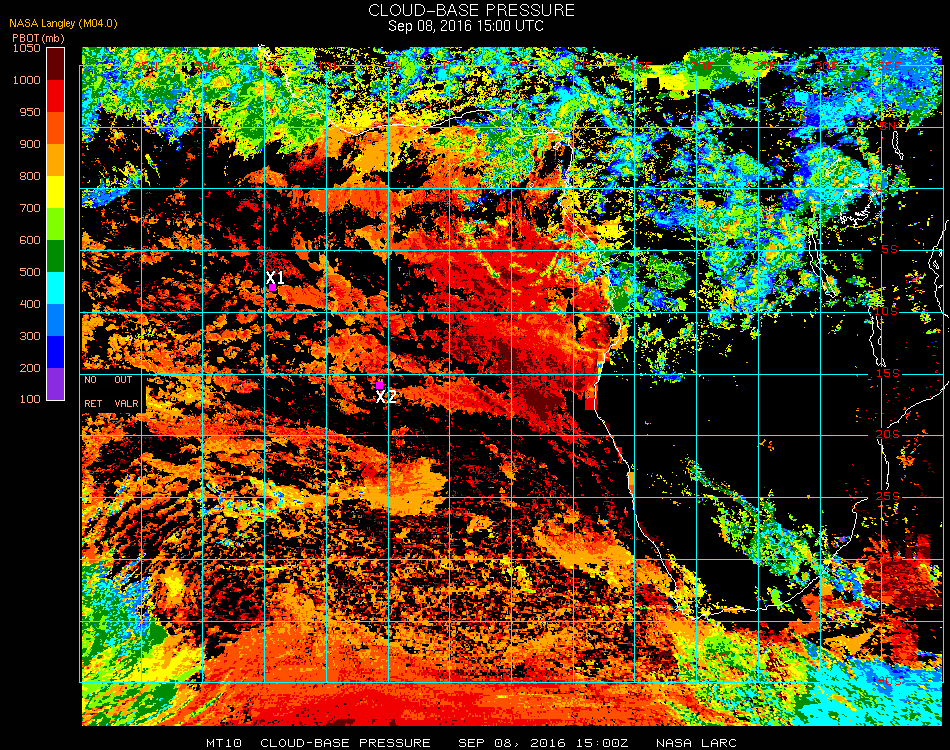Click the 25S latitude label
Screen dimensions: 950x750
coord(888,497)
